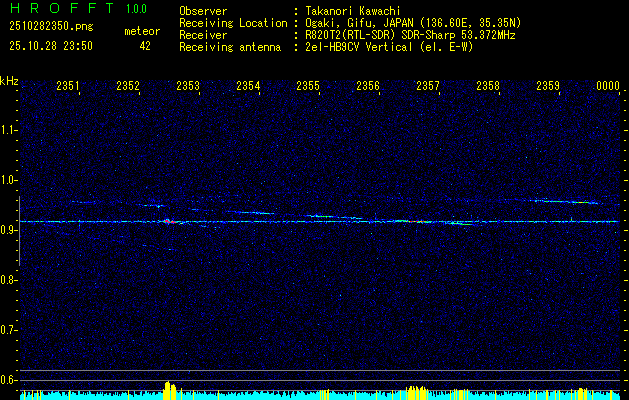
Task: Click the red meteor echo near 2353
Action: tap(168, 221)
